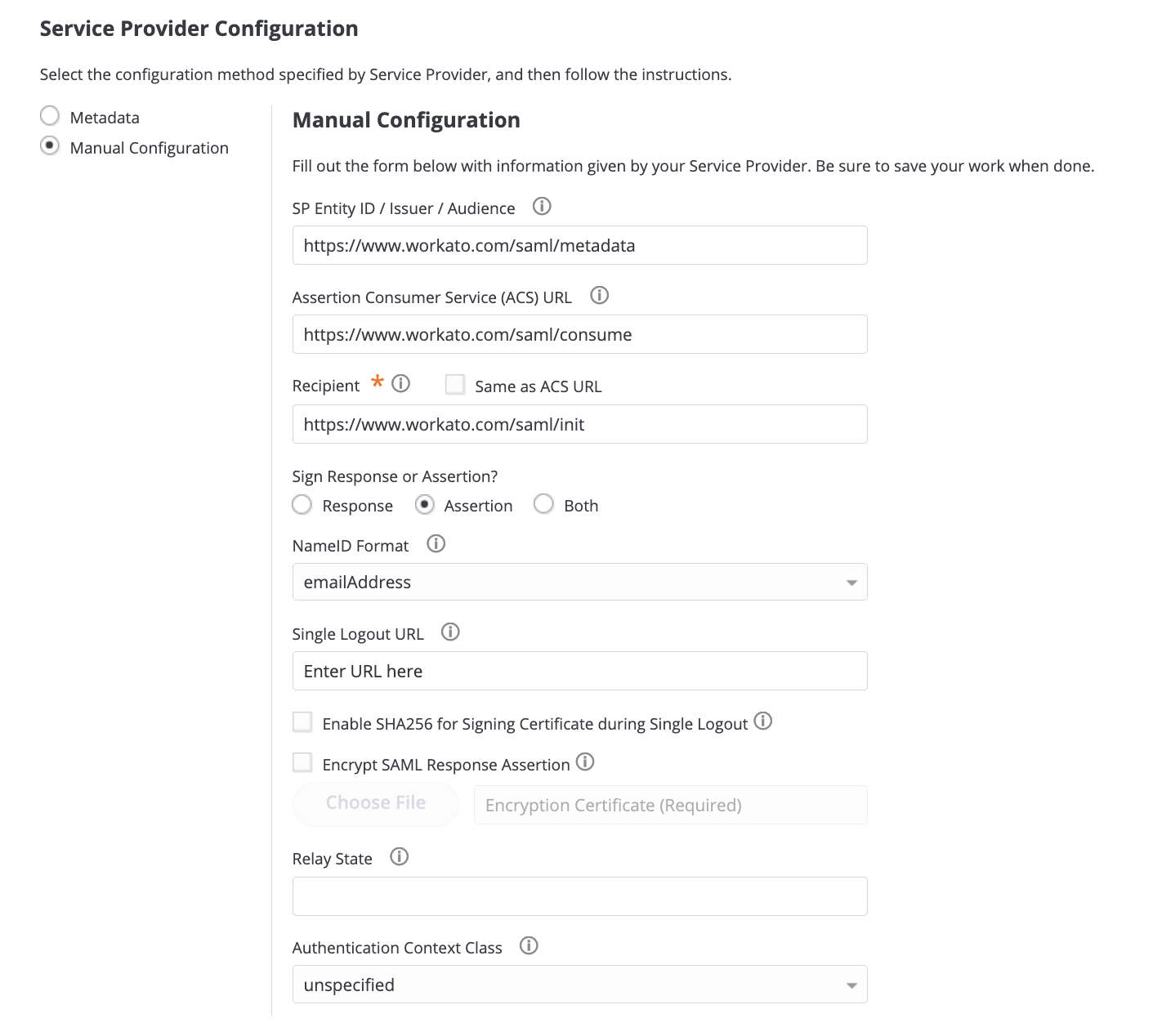Screen dimensions: 1162x1036
Task: View info about Relay State
Action: pos(400,857)
